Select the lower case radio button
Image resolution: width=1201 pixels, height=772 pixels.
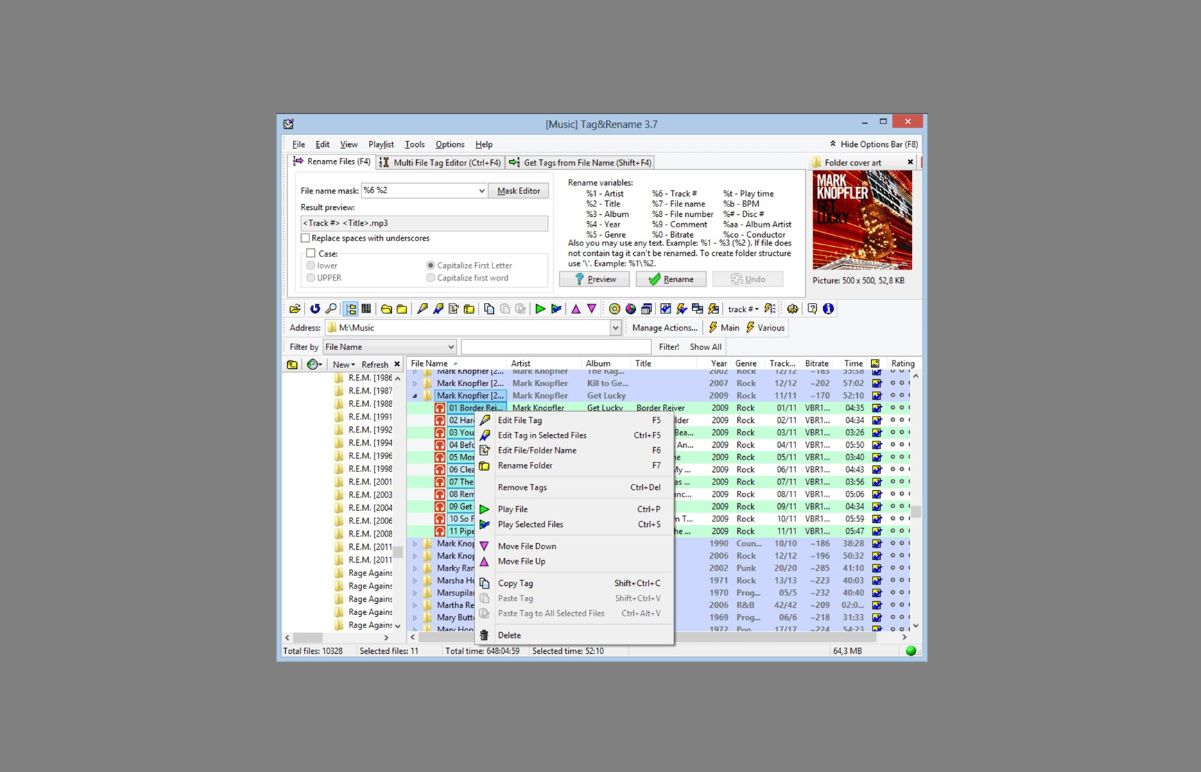[x=311, y=266]
